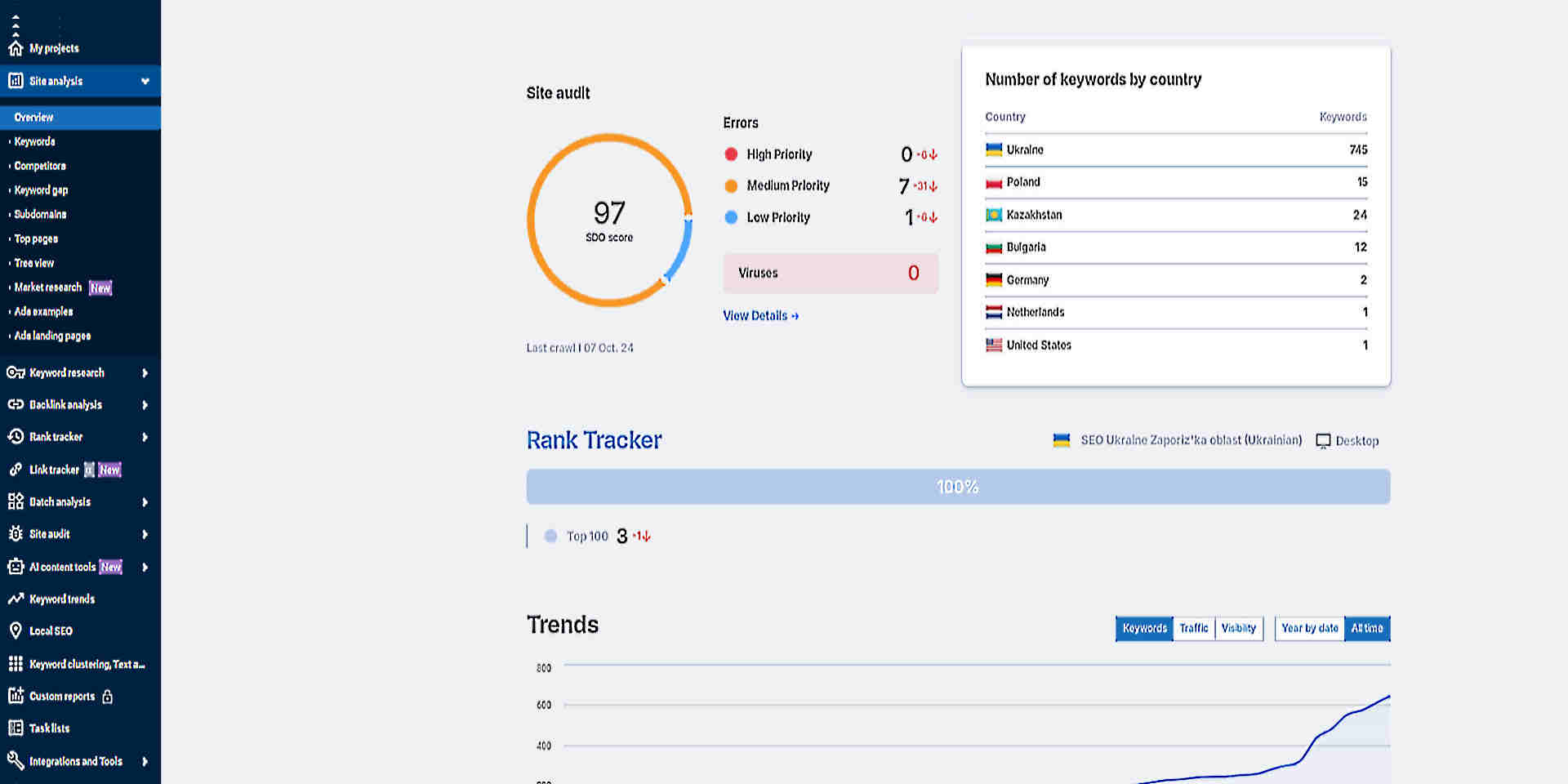Click the AI content tools robot icon
This screenshot has width=1568, height=784.
[16, 566]
